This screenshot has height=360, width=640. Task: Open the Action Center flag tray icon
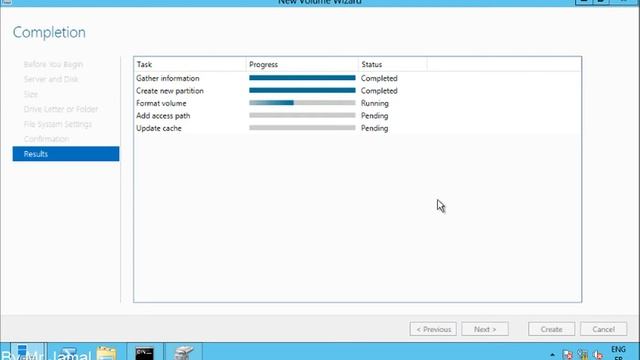[x=567, y=355]
